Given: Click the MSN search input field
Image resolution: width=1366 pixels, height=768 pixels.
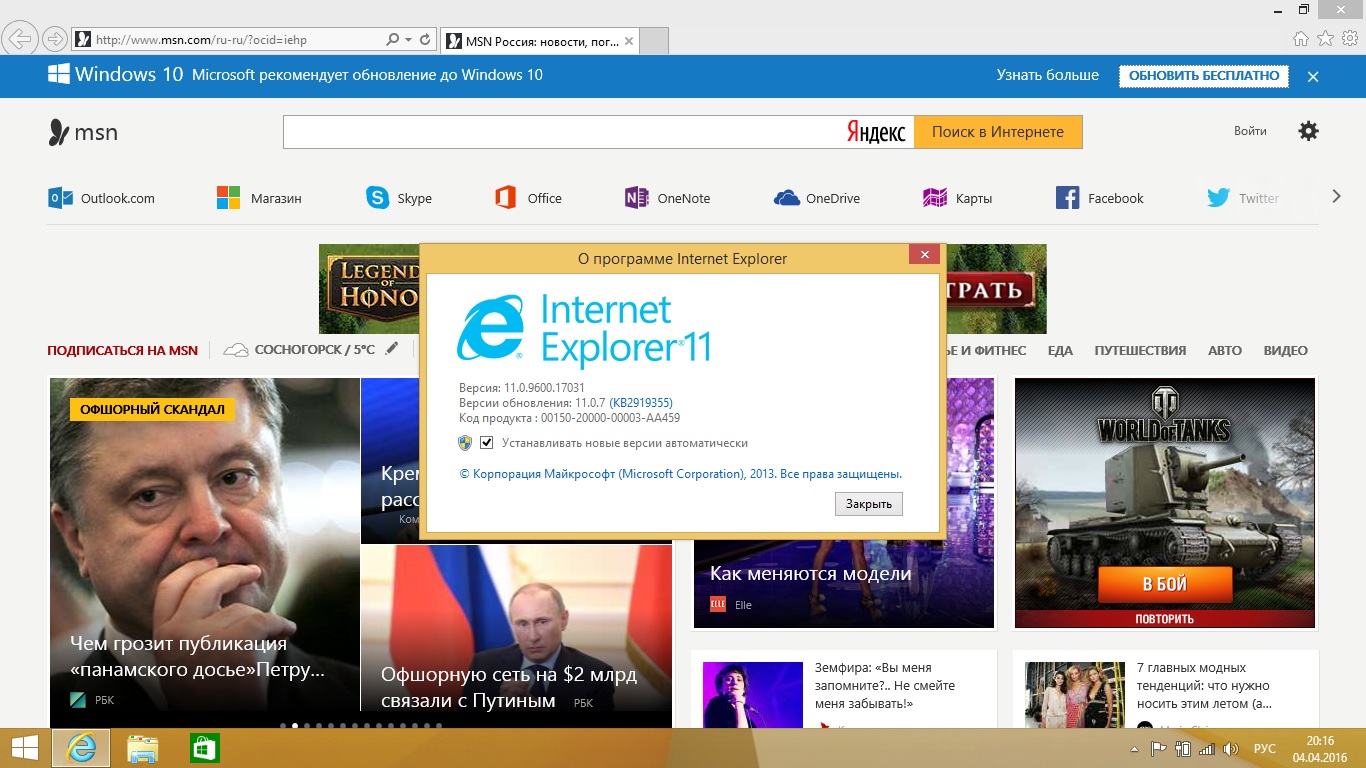Looking at the screenshot, I should [x=562, y=132].
